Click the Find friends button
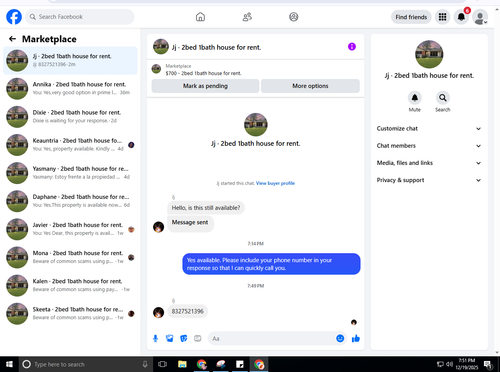This screenshot has height=372, width=500. 411,17
